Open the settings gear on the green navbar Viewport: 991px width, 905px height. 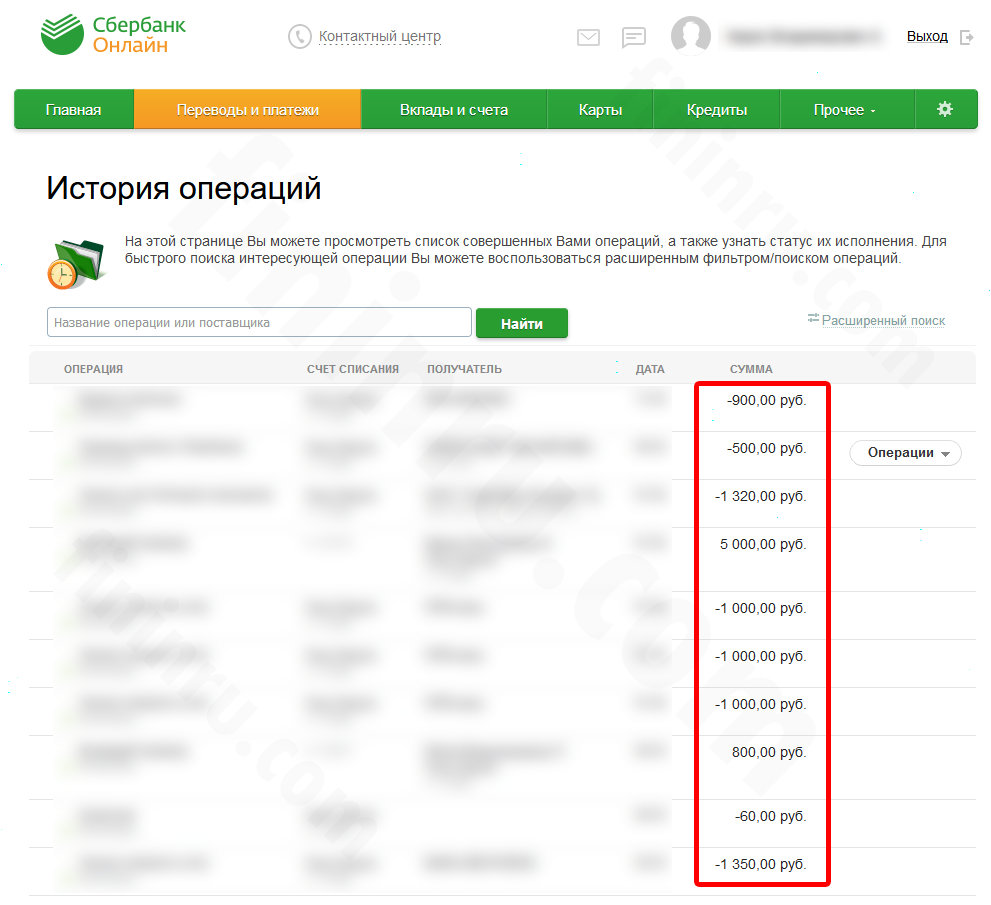point(945,109)
